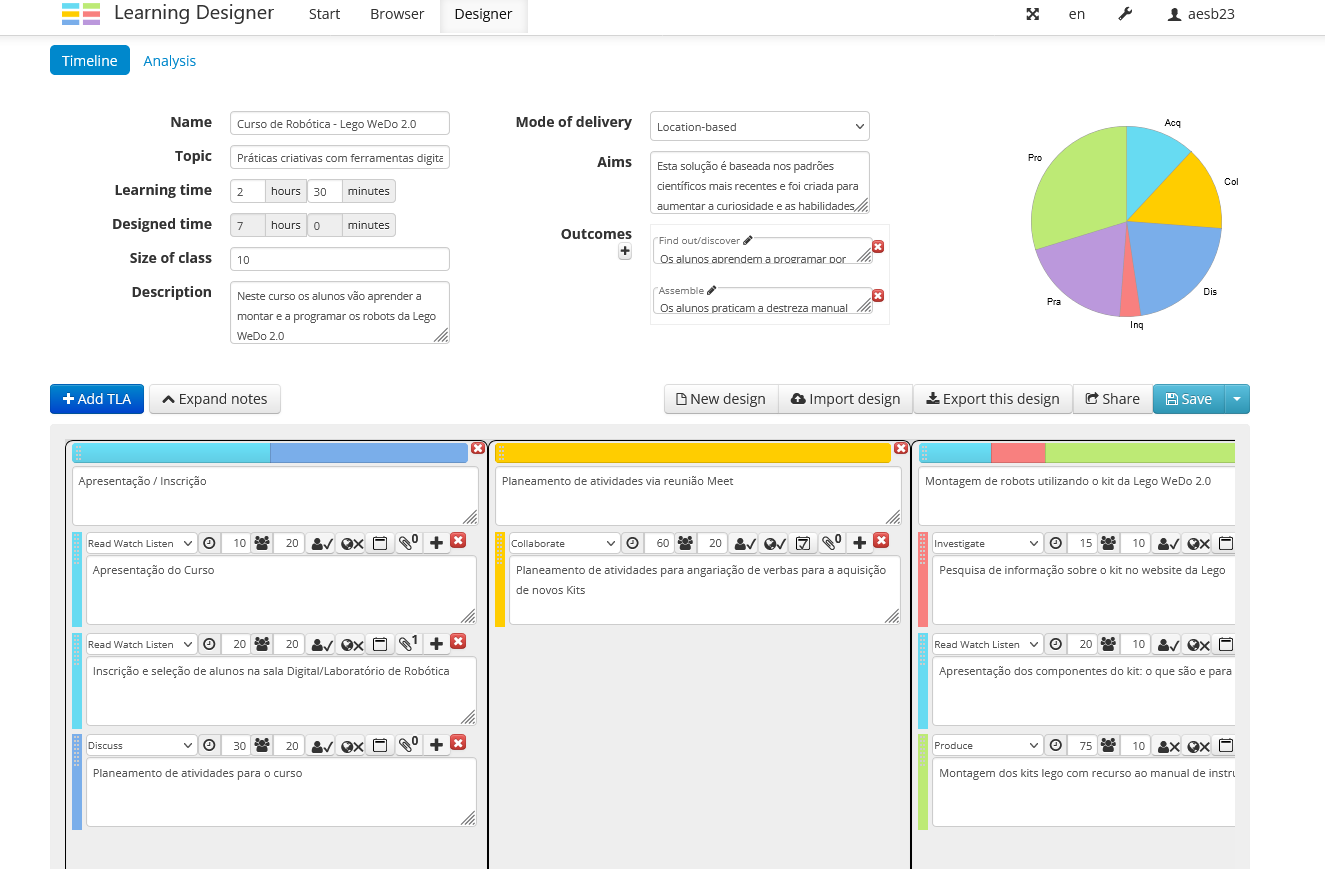Open the Investigate activity type dropdown
1325x869 pixels.
pyautogui.click(x=987, y=543)
